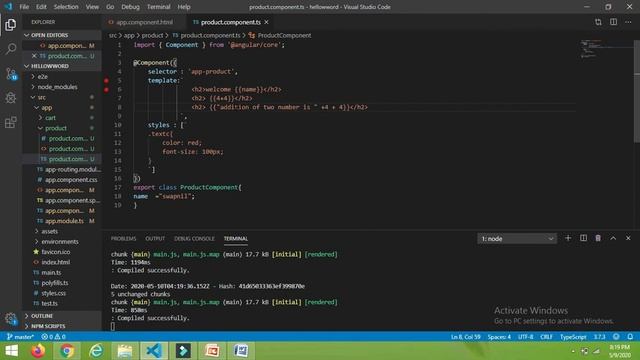
Task: Open the Manage gear icon
Action: [x=11, y=318]
